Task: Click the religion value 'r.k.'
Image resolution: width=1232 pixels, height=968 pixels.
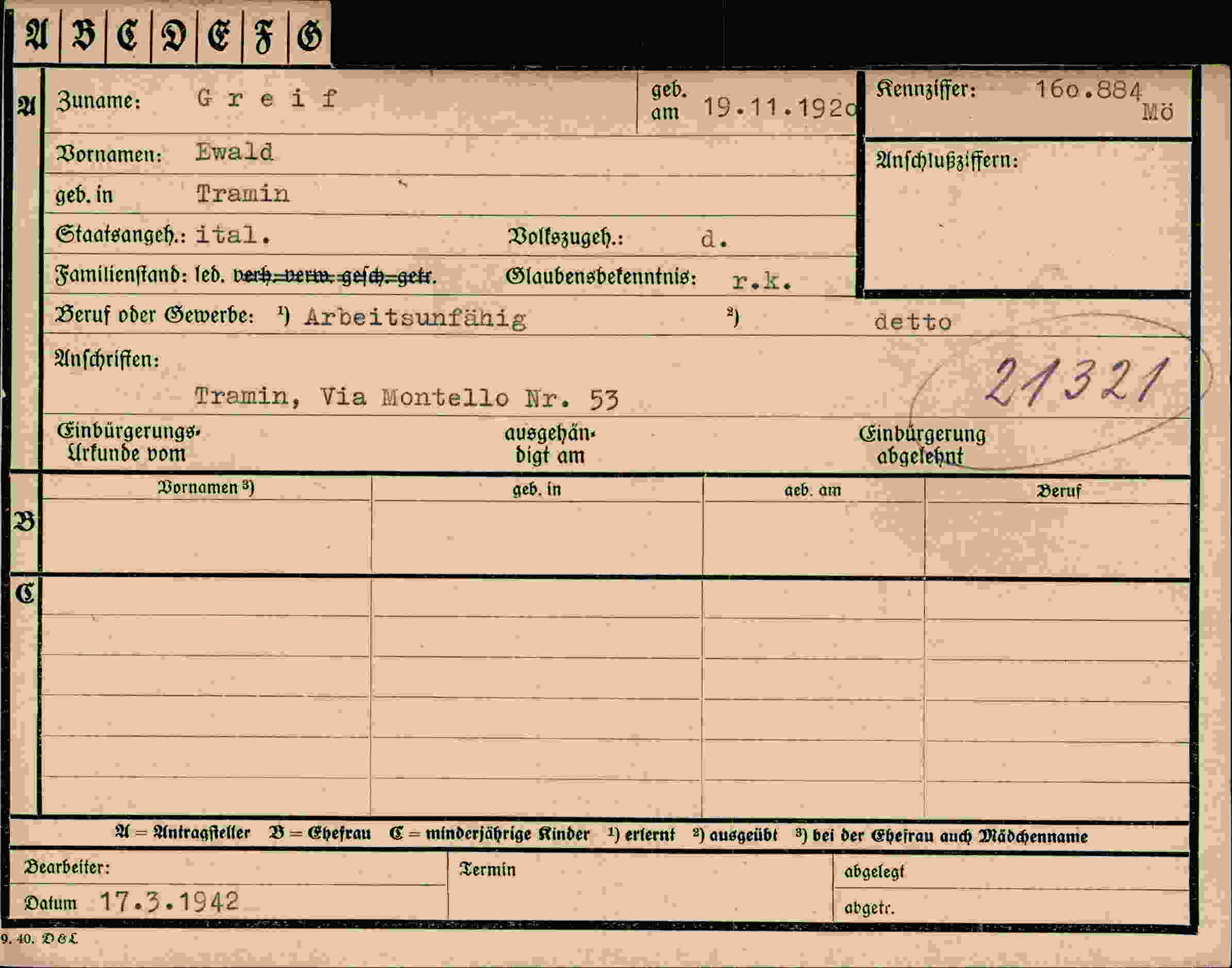Action: [x=761, y=280]
